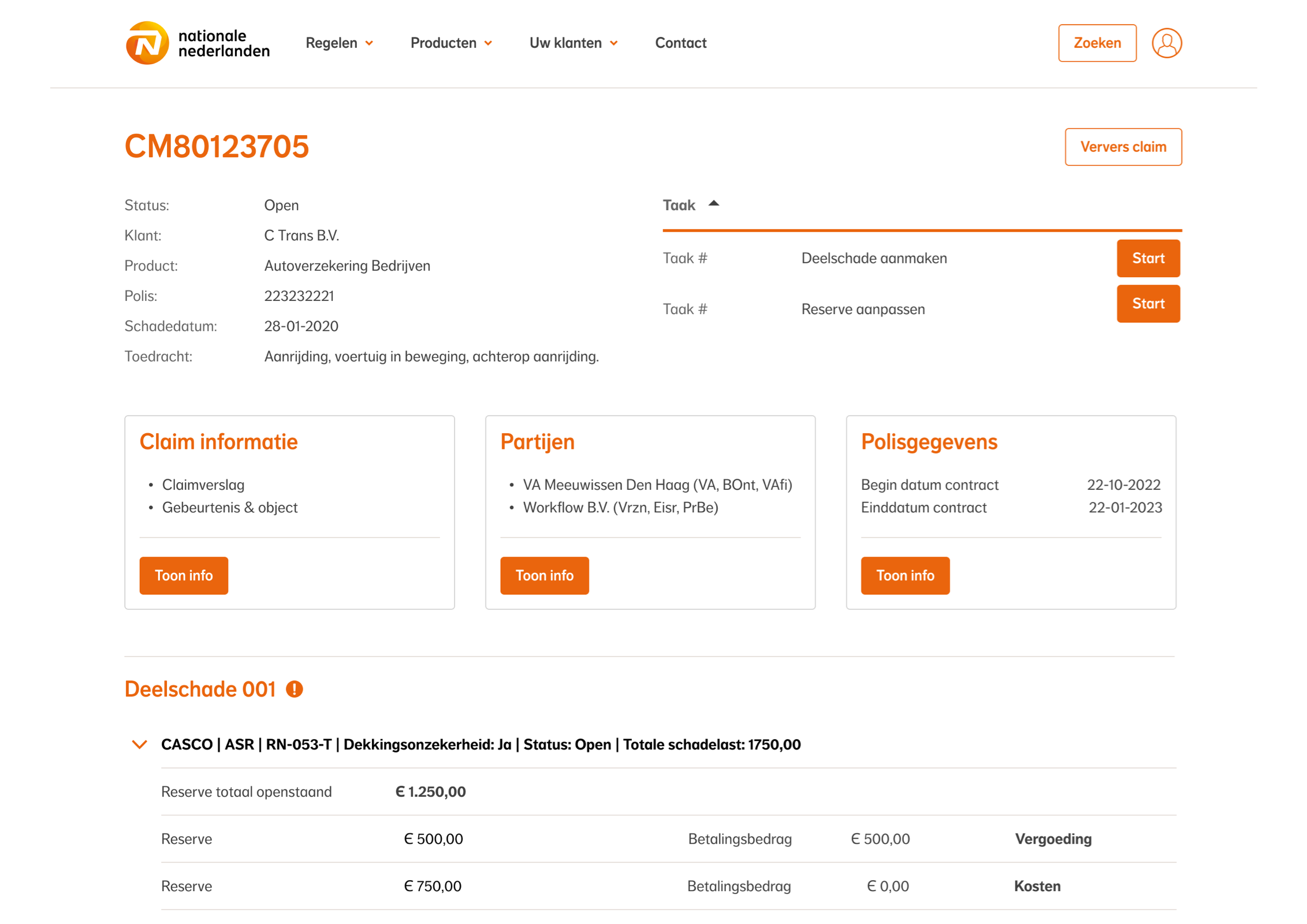Open the user profile icon
1307x924 pixels.
1166,43
